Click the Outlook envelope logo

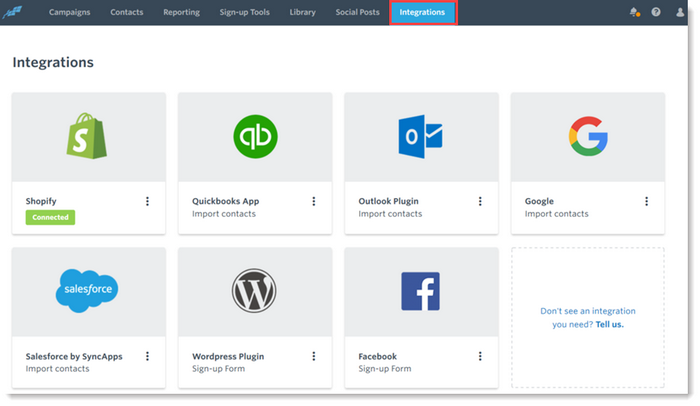pos(420,136)
